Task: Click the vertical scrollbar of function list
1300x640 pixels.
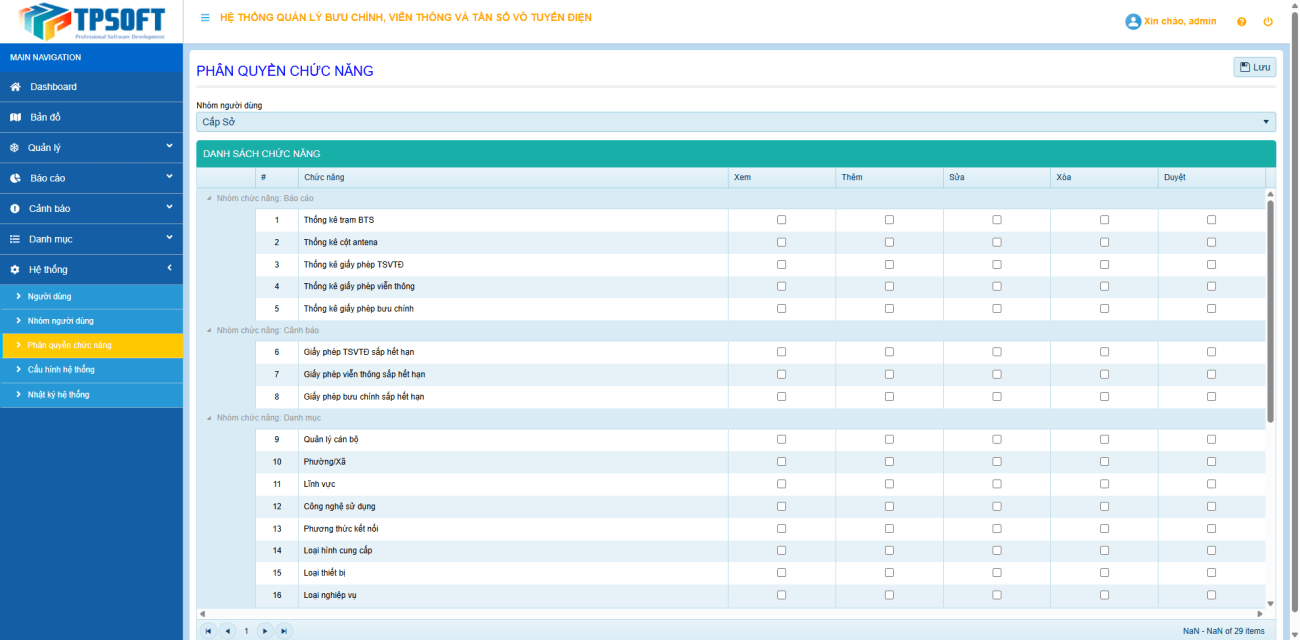Action: (x=1270, y=310)
